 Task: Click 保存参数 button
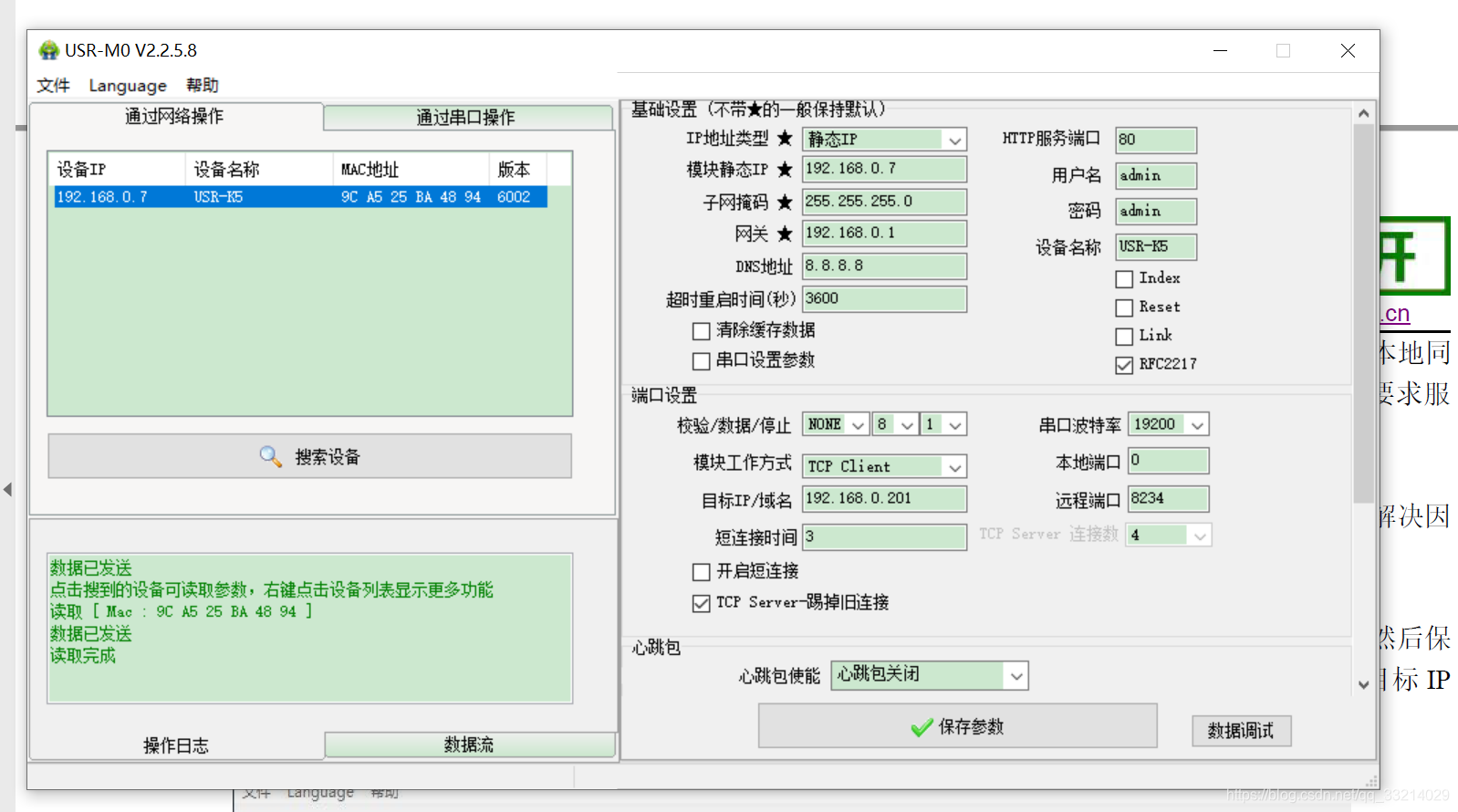[958, 726]
